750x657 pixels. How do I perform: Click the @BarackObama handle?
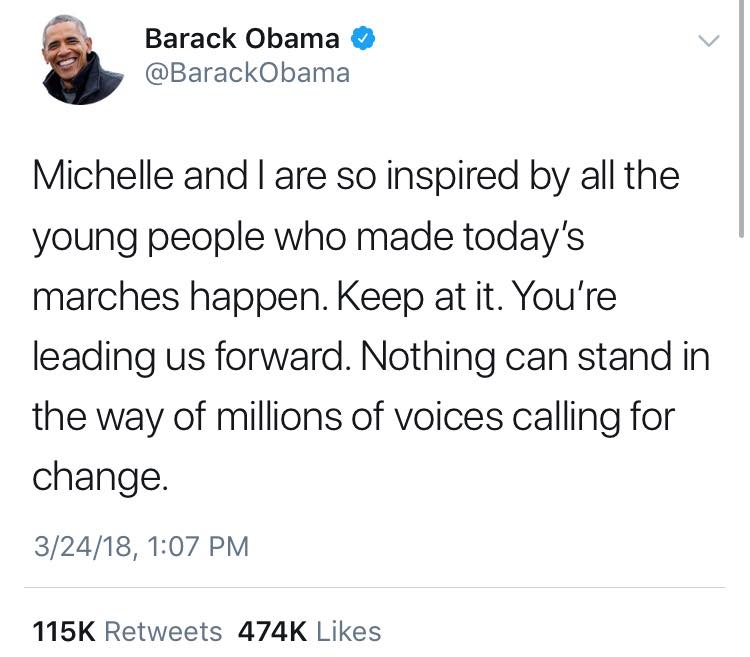pyautogui.click(x=247, y=73)
